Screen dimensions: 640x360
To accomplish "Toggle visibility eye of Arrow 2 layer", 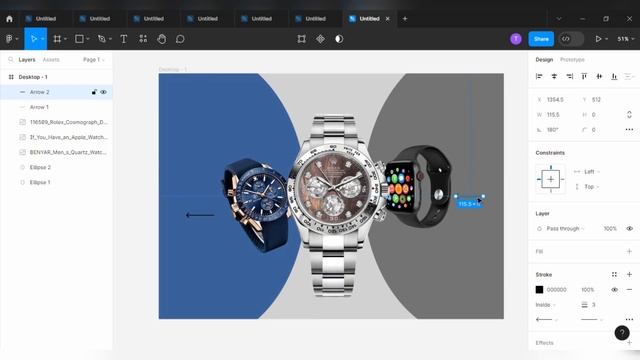I will point(104,92).
